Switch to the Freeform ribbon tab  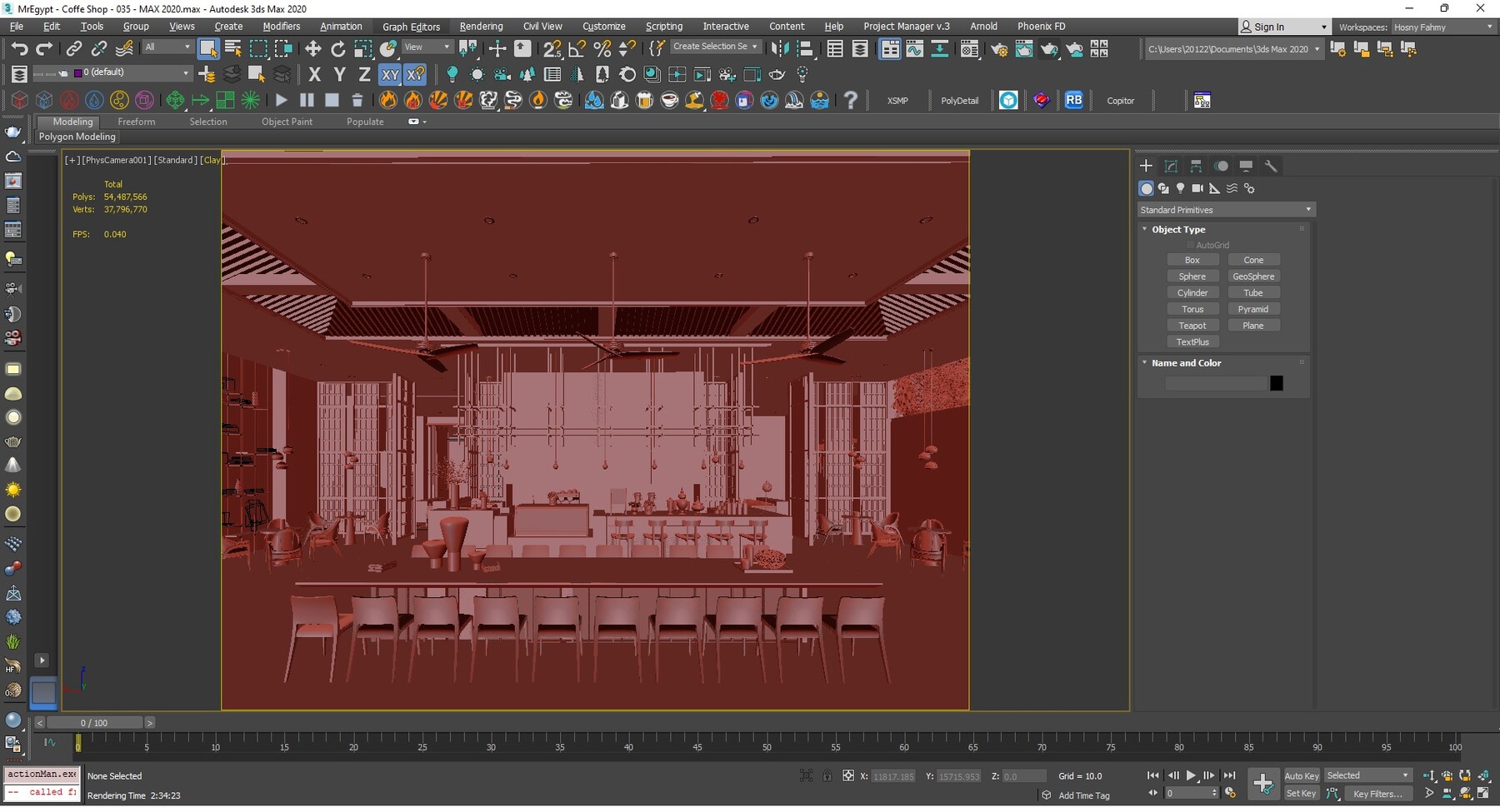click(x=137, y=121)
